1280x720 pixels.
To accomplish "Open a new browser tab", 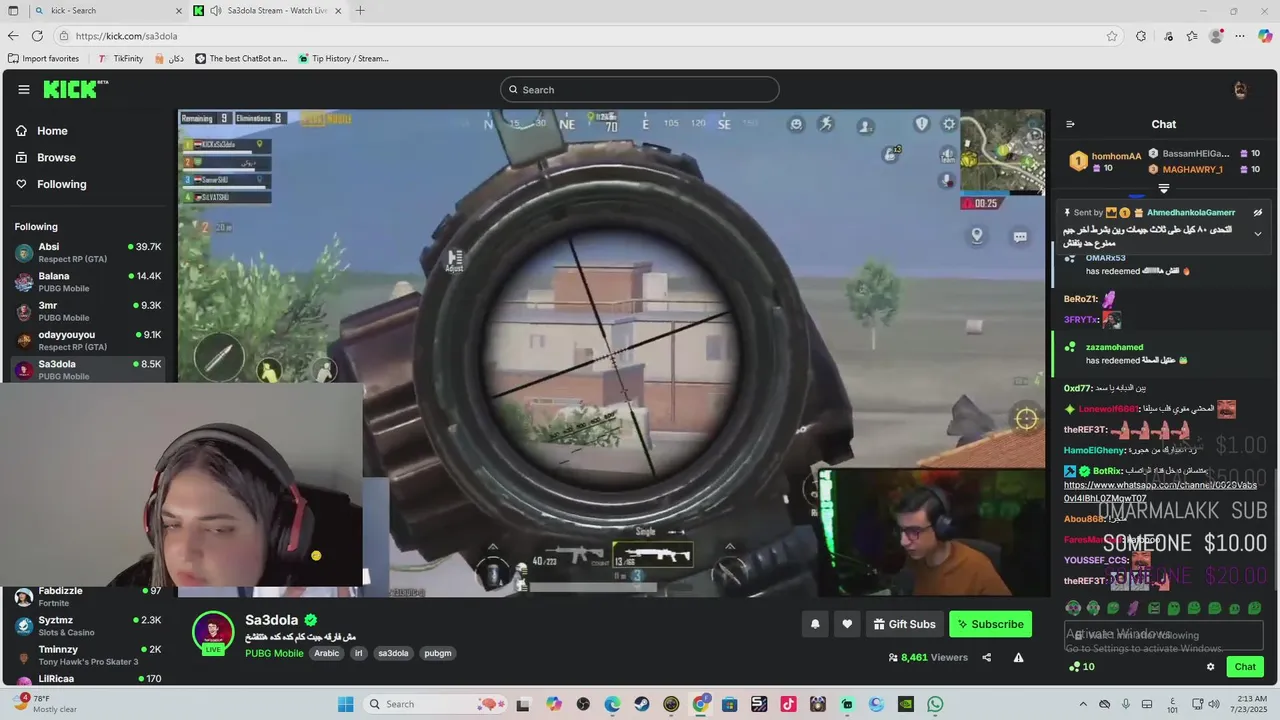I will (x=360, y=11).
